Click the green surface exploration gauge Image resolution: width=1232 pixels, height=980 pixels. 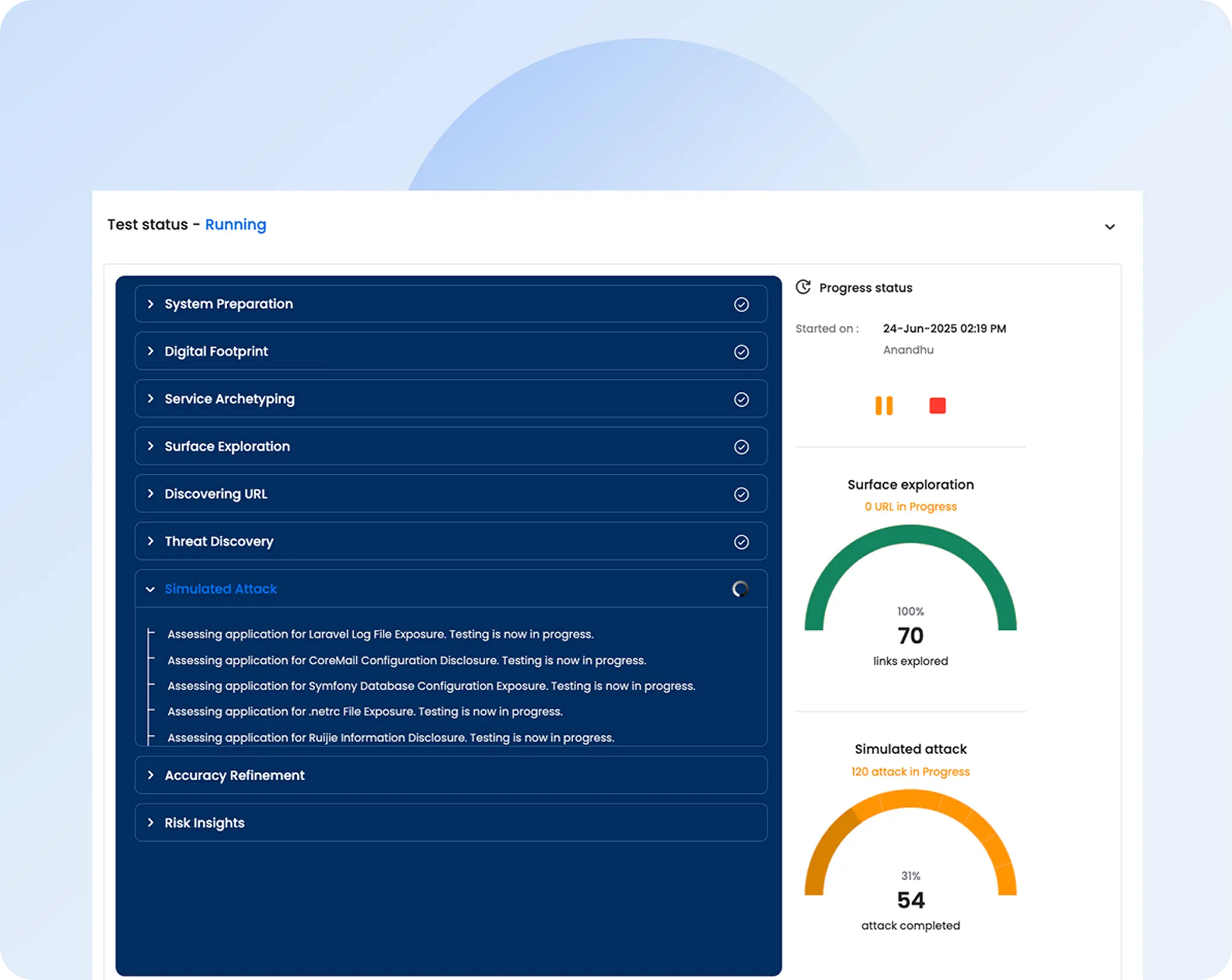(910, 535)
